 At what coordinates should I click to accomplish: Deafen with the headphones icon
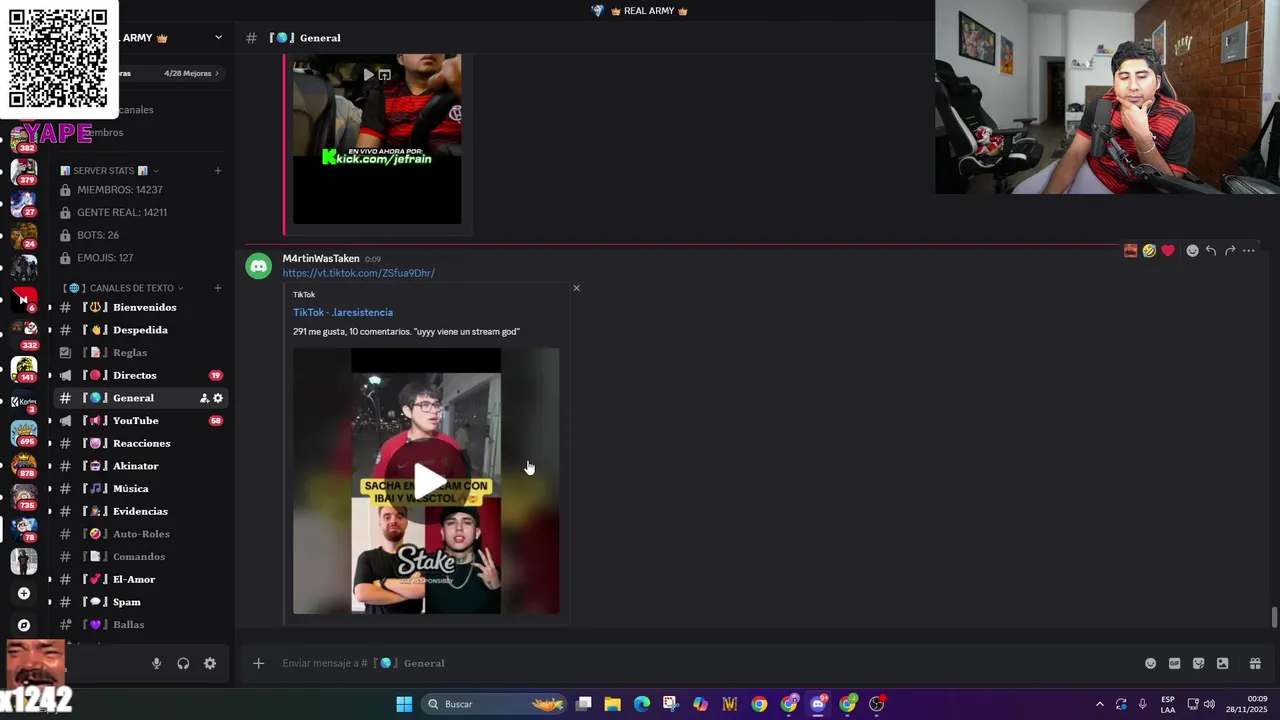(183, 663)
